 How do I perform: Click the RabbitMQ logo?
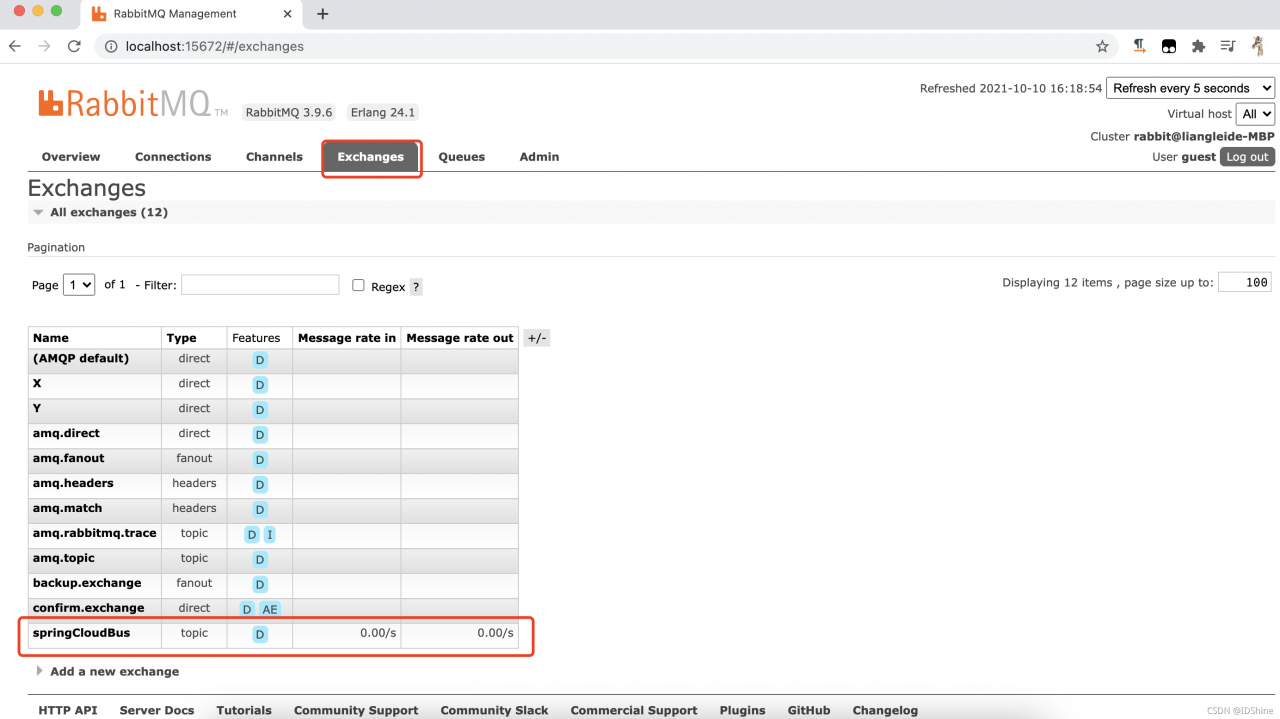(x=133, y=104)
